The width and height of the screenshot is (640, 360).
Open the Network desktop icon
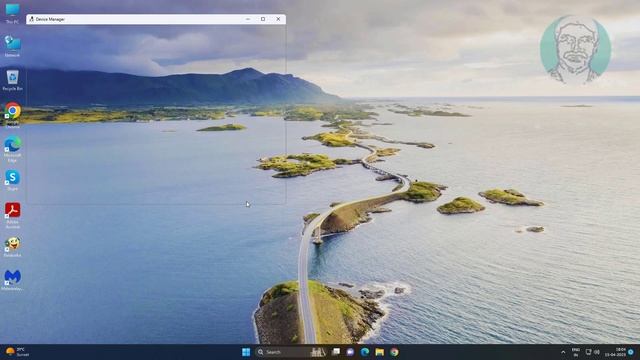12,45
